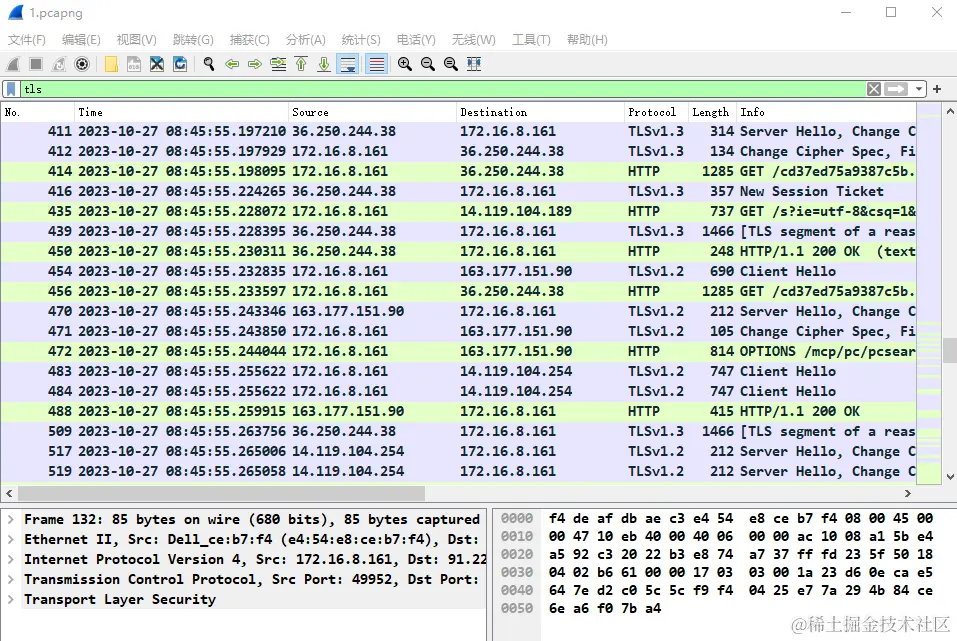Click the go to specific packet icon
This screenshot has height=641, width=957.
click(278, 64)
